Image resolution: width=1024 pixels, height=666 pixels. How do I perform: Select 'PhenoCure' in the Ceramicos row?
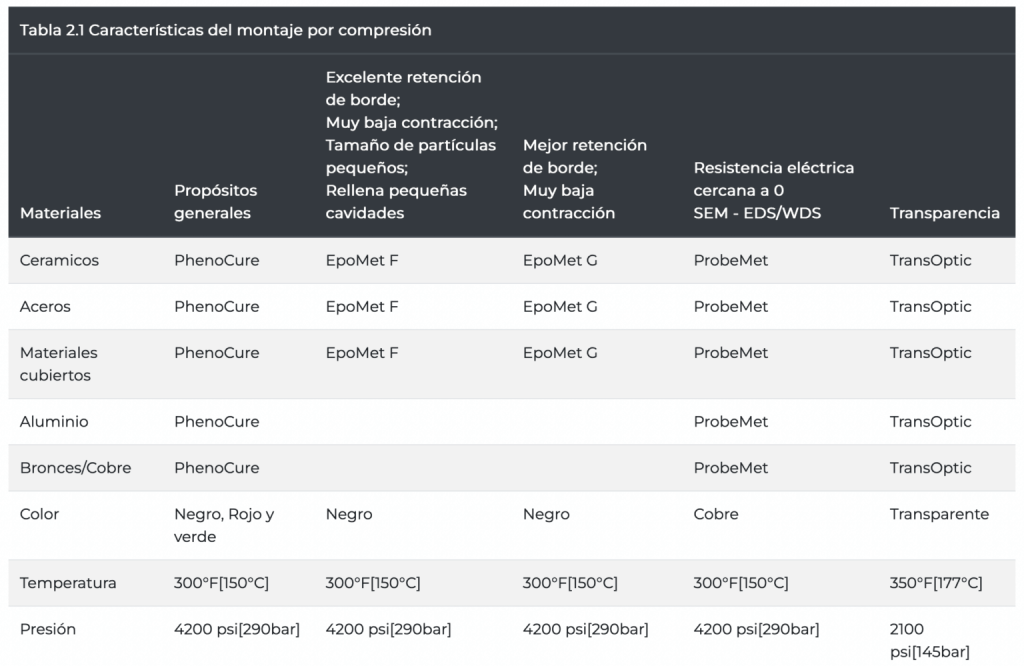[216, 260]
